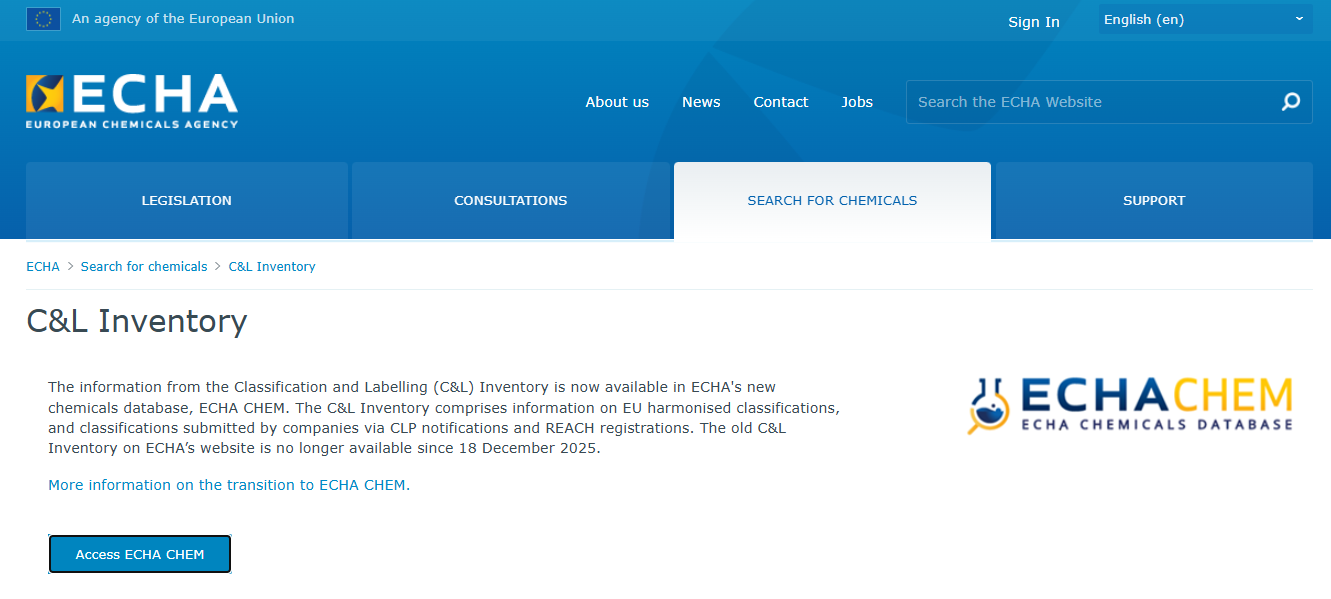Image resolution: width=1331 pixels, height=599 pixels.
Task: Click the ECHA breadcrumb link
Action: (43, 267)
